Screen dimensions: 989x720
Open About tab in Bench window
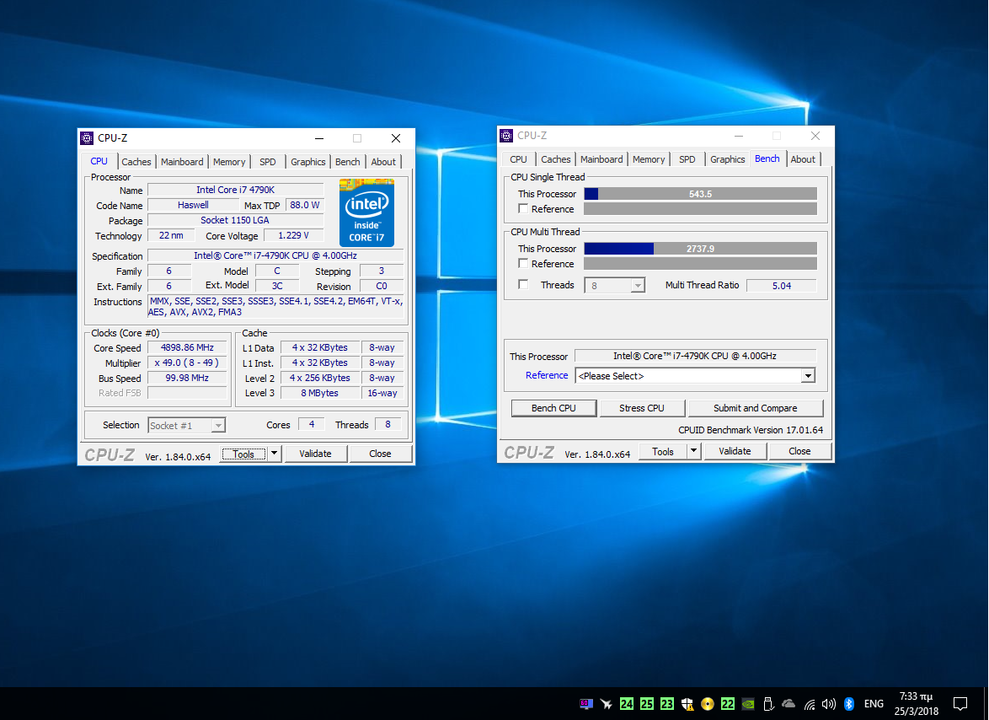pos(803,160)
